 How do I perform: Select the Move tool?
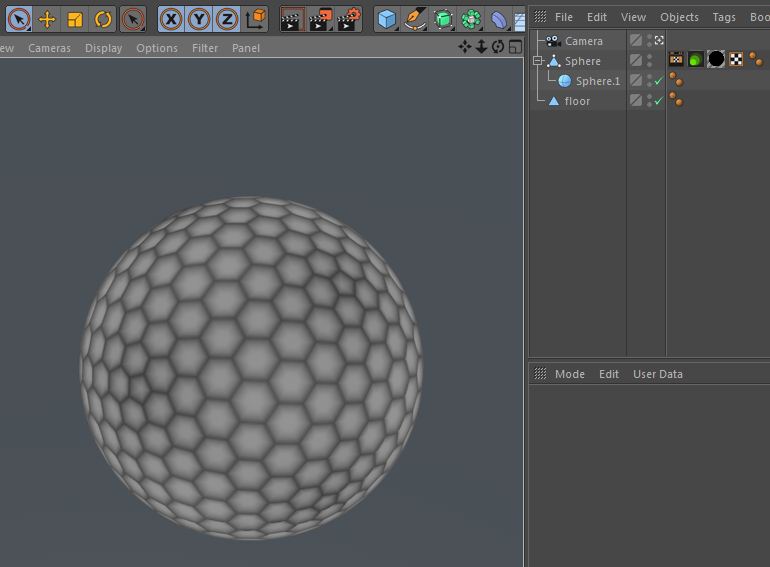click(x=47, y=19)
